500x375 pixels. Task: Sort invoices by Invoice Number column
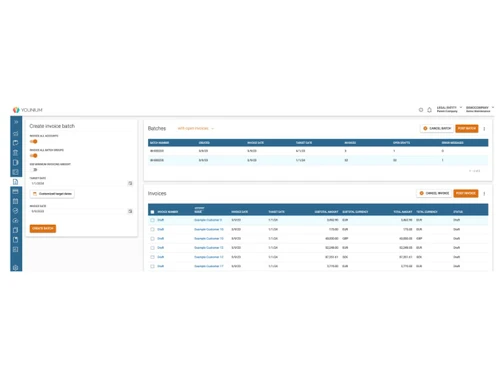click(168, 212)
